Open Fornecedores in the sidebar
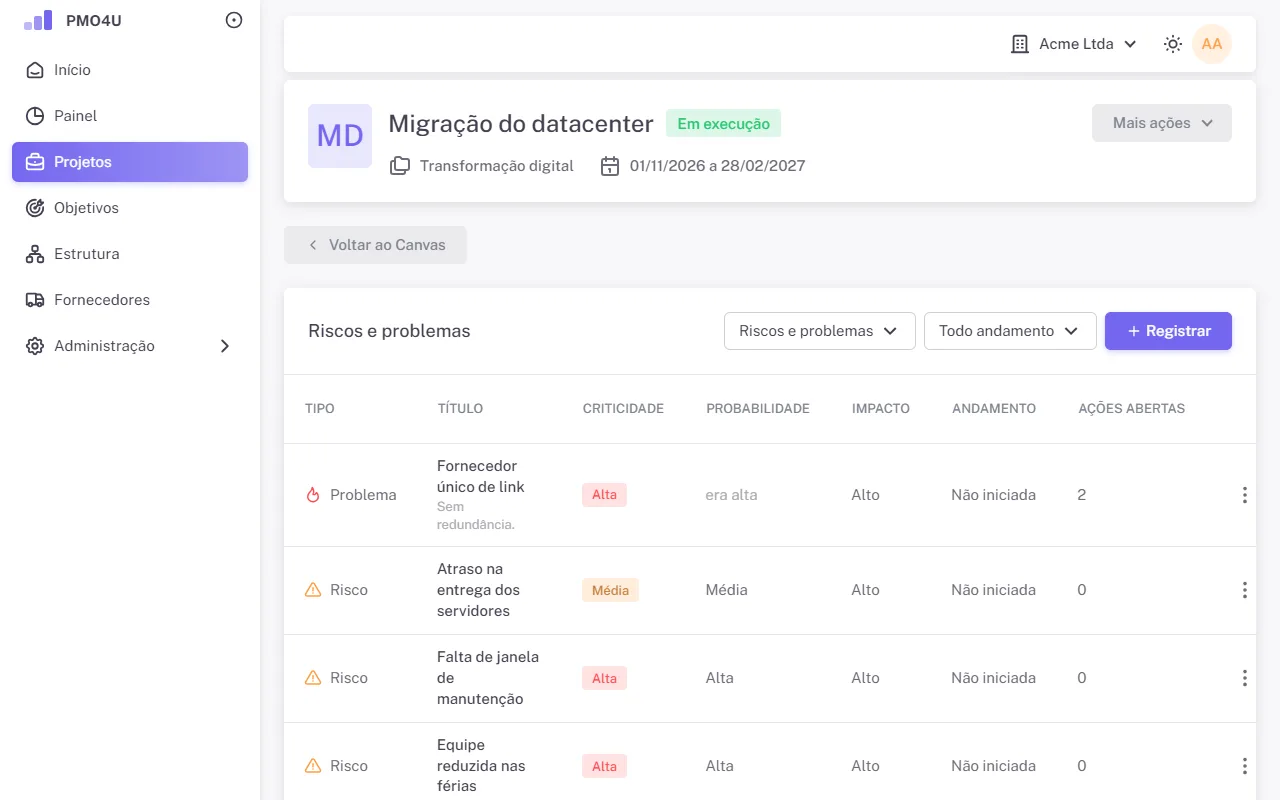The image size is (1280, 800). (130, 300)
